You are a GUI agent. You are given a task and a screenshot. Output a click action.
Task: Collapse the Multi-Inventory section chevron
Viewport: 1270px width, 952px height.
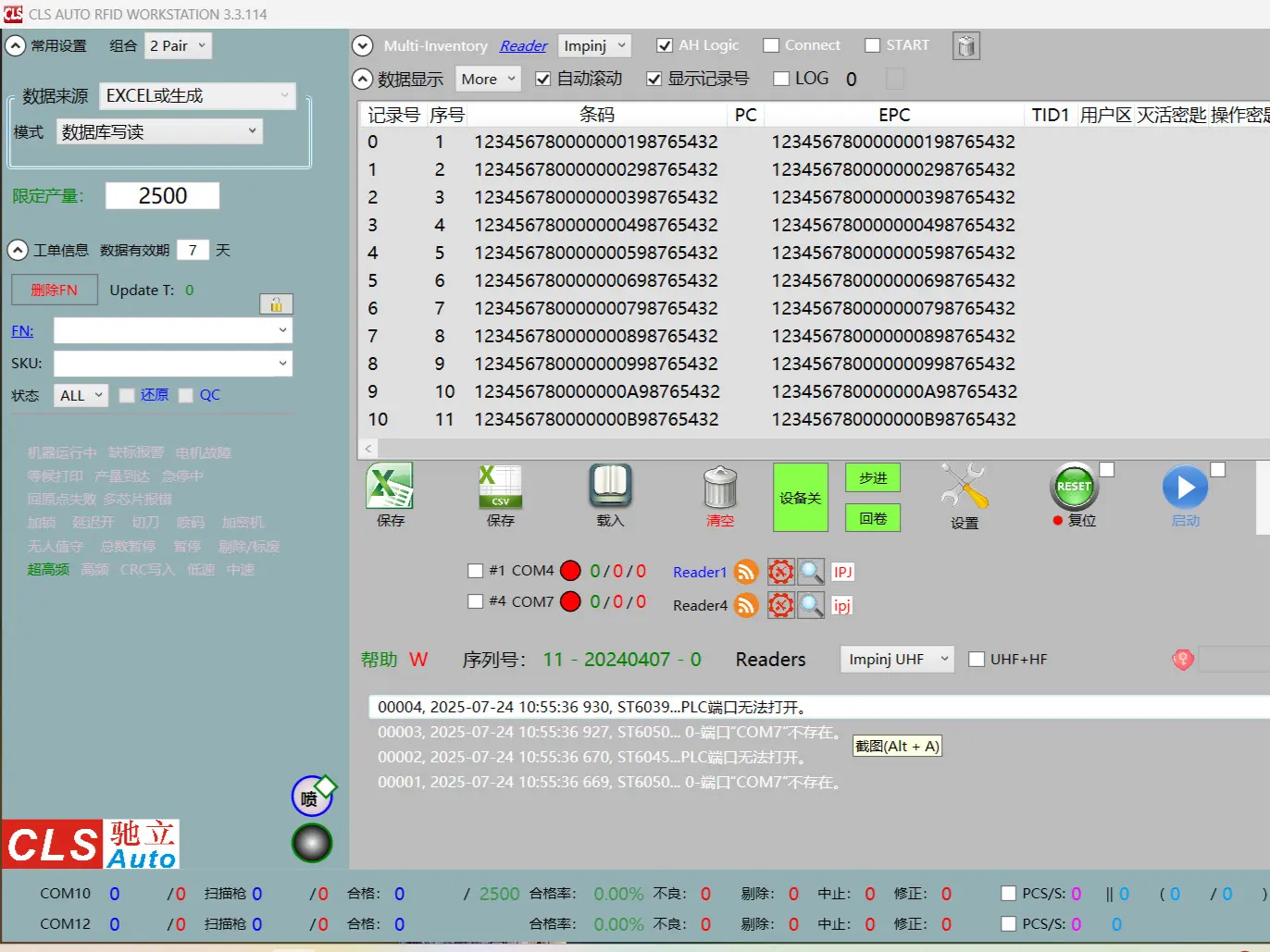pyautogui.click(x=363, y=46)
